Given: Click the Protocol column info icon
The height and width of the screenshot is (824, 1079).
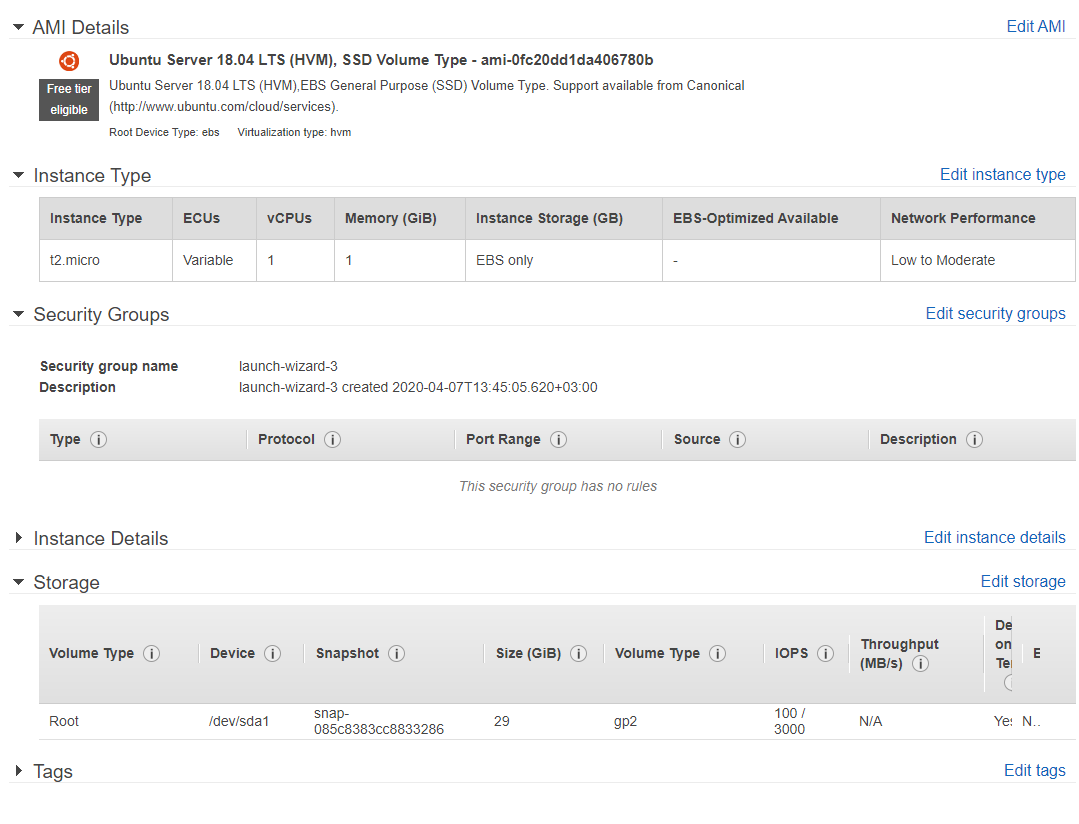Looking at the screenshot, I should [x=332, y=439].
